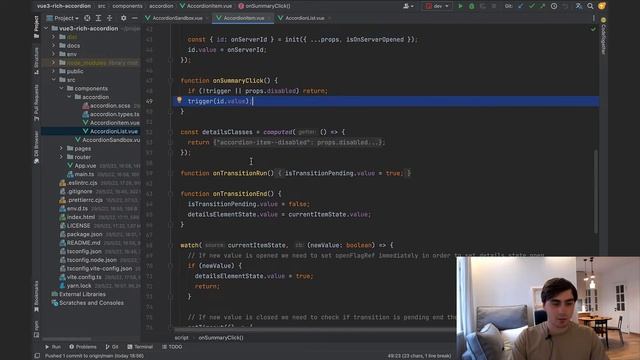Open the Problems tool window tab

[x=83, y=347]
